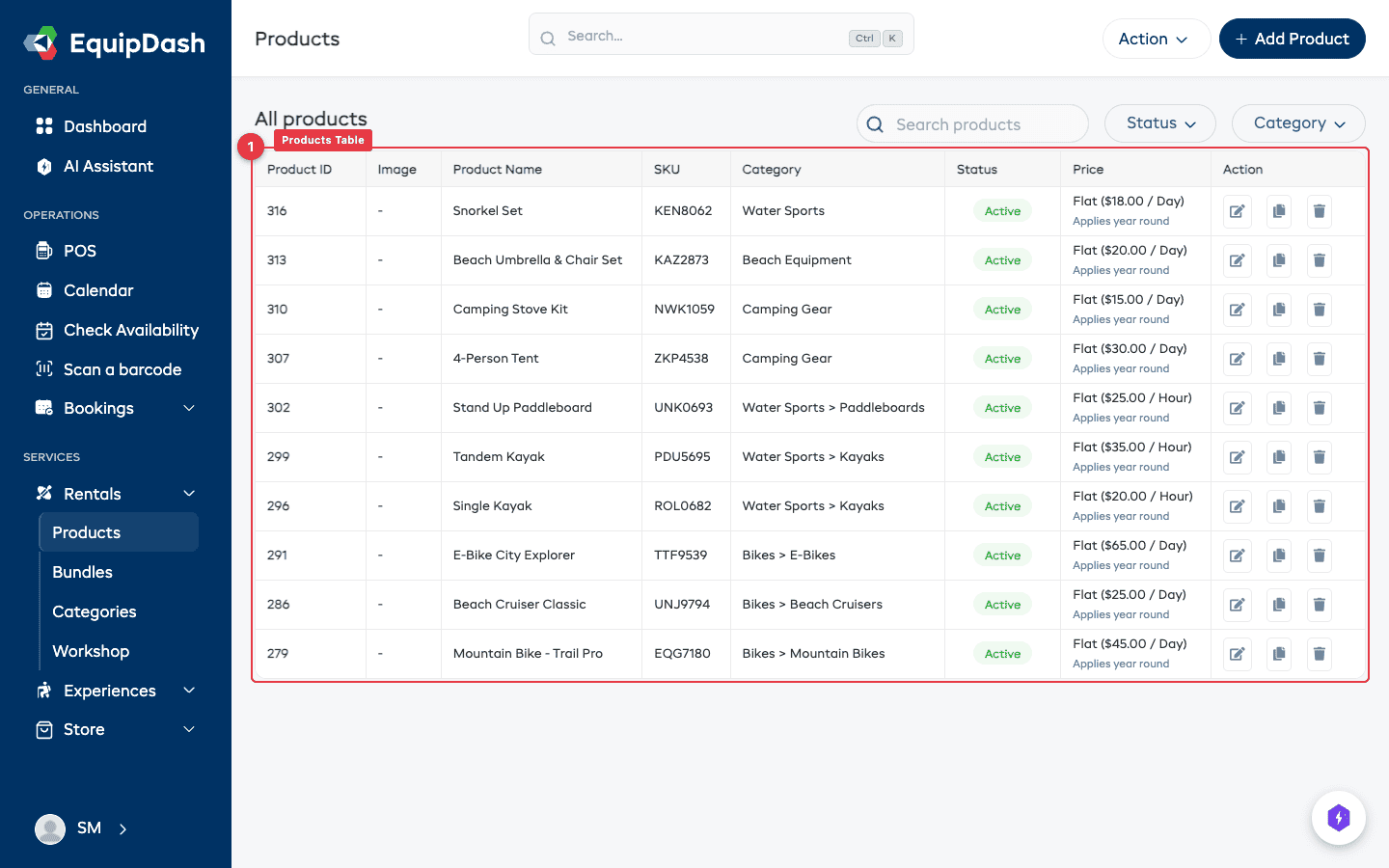Open the lightning bolt assistant widget
The width and height of the screenshot is (1389, 868).
point(1338,818)
